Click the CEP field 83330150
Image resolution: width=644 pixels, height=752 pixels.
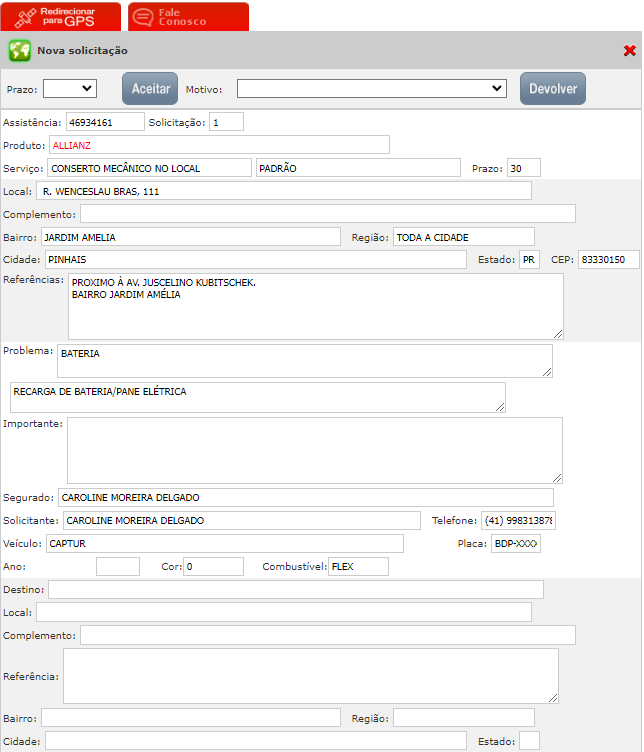click(x=609, y=259)
